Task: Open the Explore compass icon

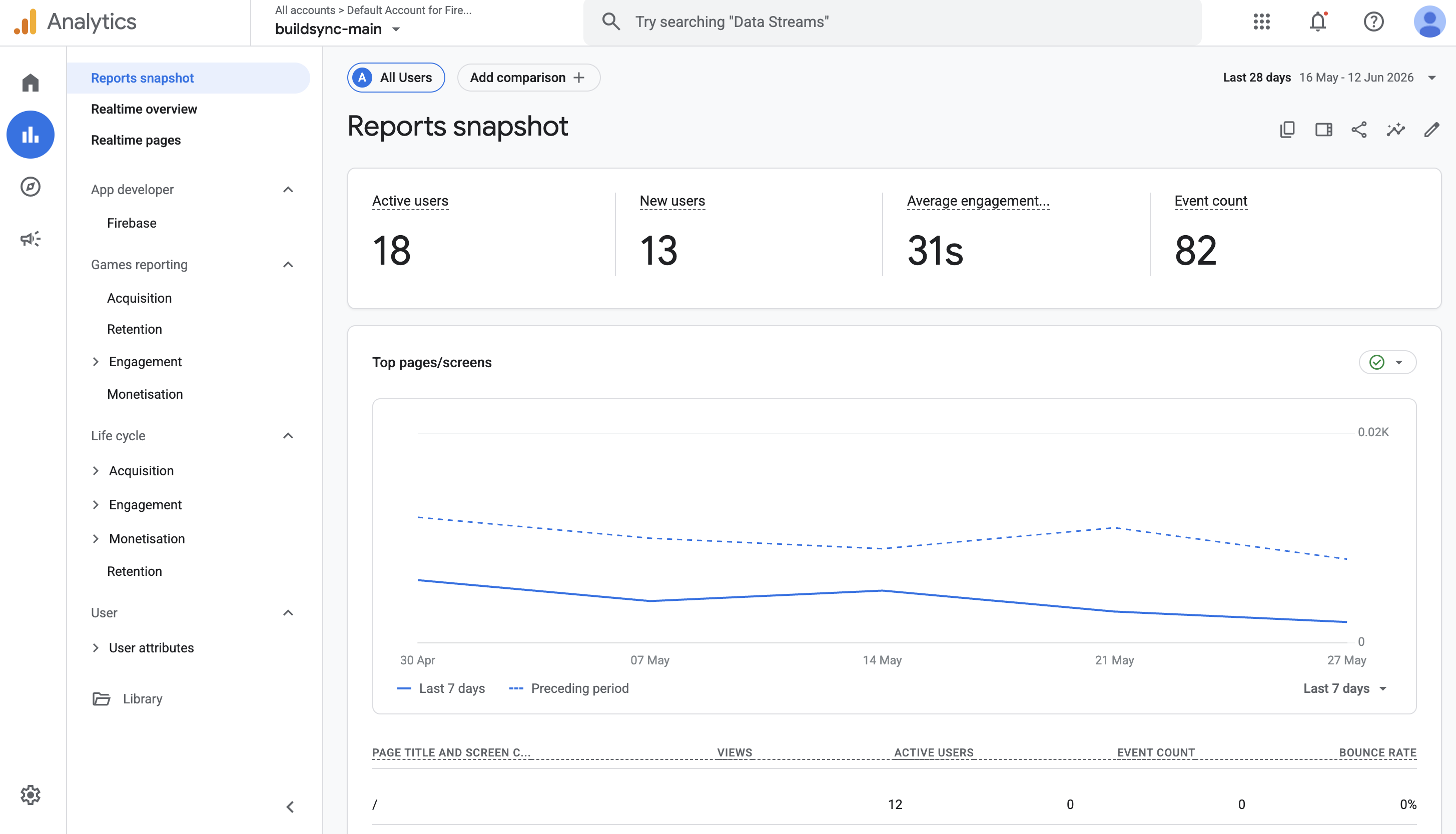Action: [31, 187]
